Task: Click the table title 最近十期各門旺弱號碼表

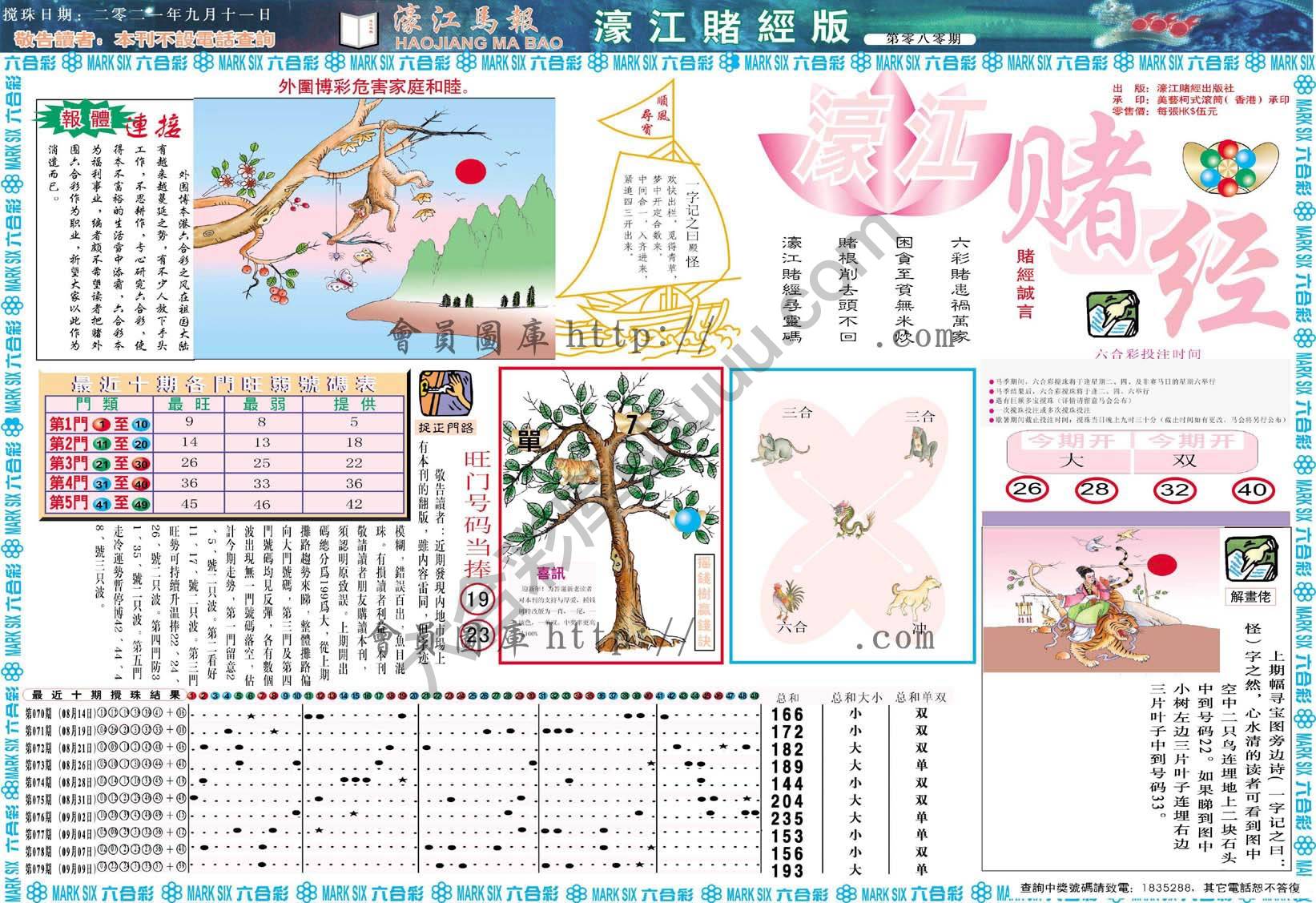Action: pyautogui.click(x=224, y=382)
